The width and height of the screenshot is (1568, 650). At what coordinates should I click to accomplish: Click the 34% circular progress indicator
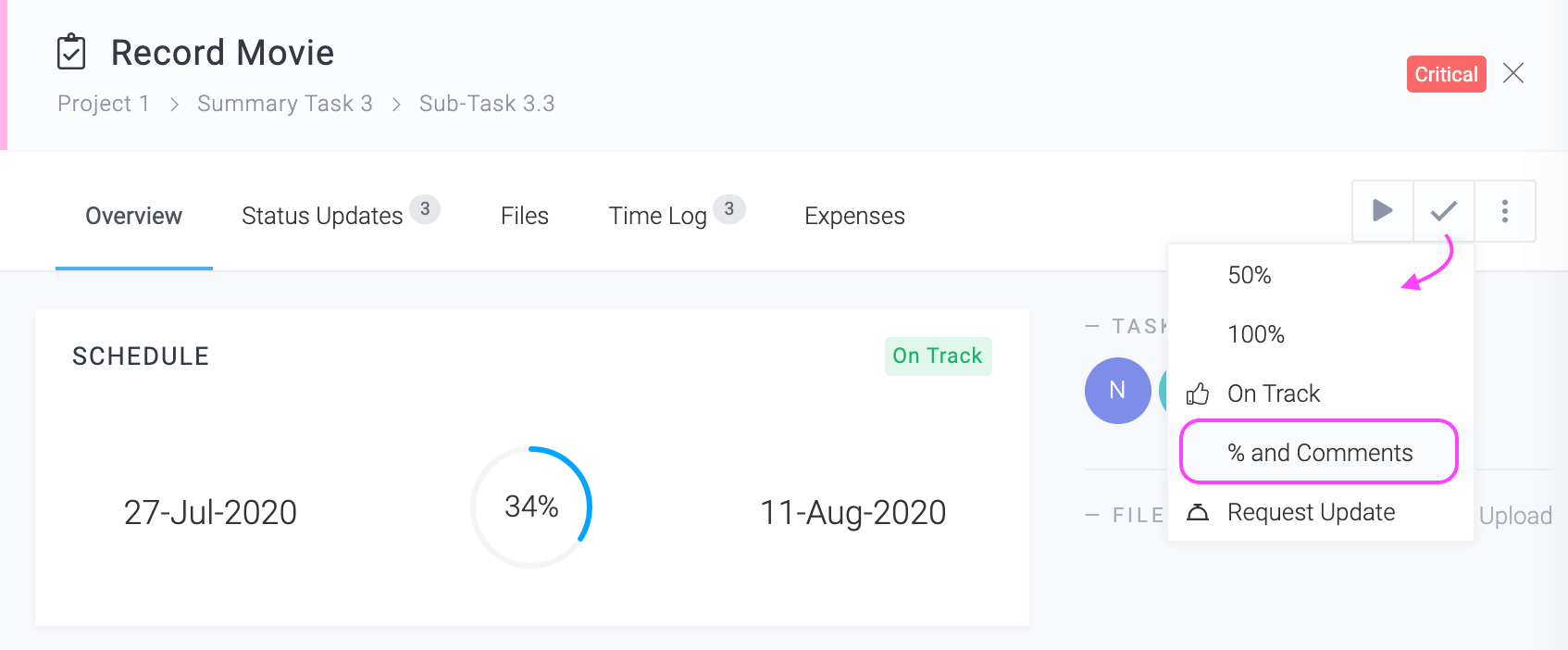click(531, 506)
